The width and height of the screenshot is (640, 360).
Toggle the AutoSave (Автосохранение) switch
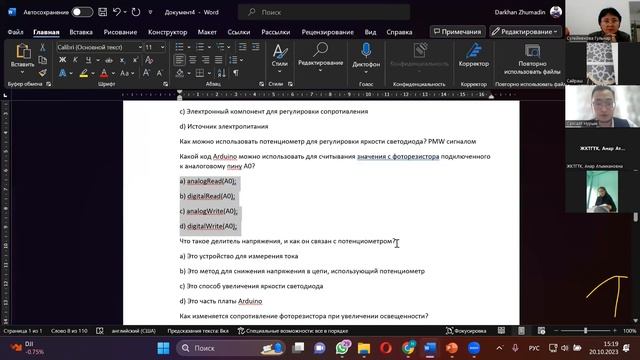tap(82, 12)
